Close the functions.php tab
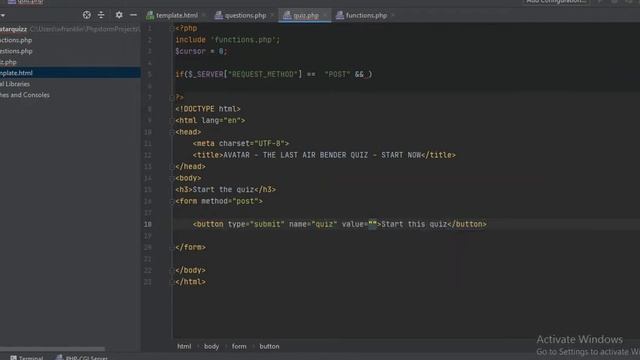This screenshot has width=640, height=360. [393, 16]
